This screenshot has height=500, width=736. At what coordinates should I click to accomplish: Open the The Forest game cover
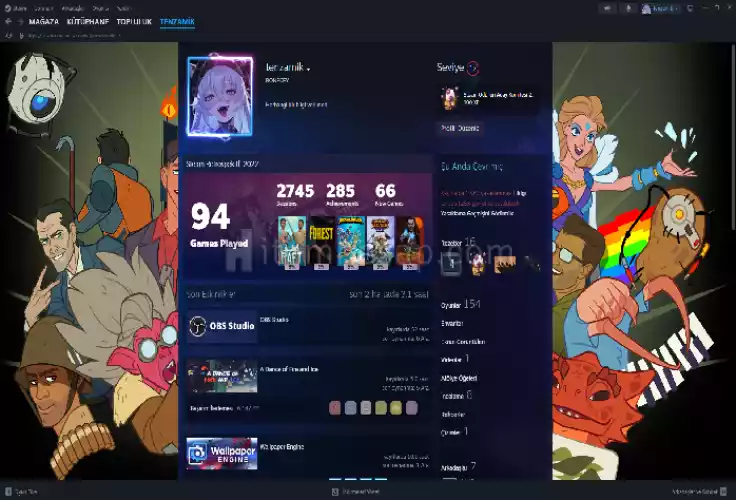(321, 241)
